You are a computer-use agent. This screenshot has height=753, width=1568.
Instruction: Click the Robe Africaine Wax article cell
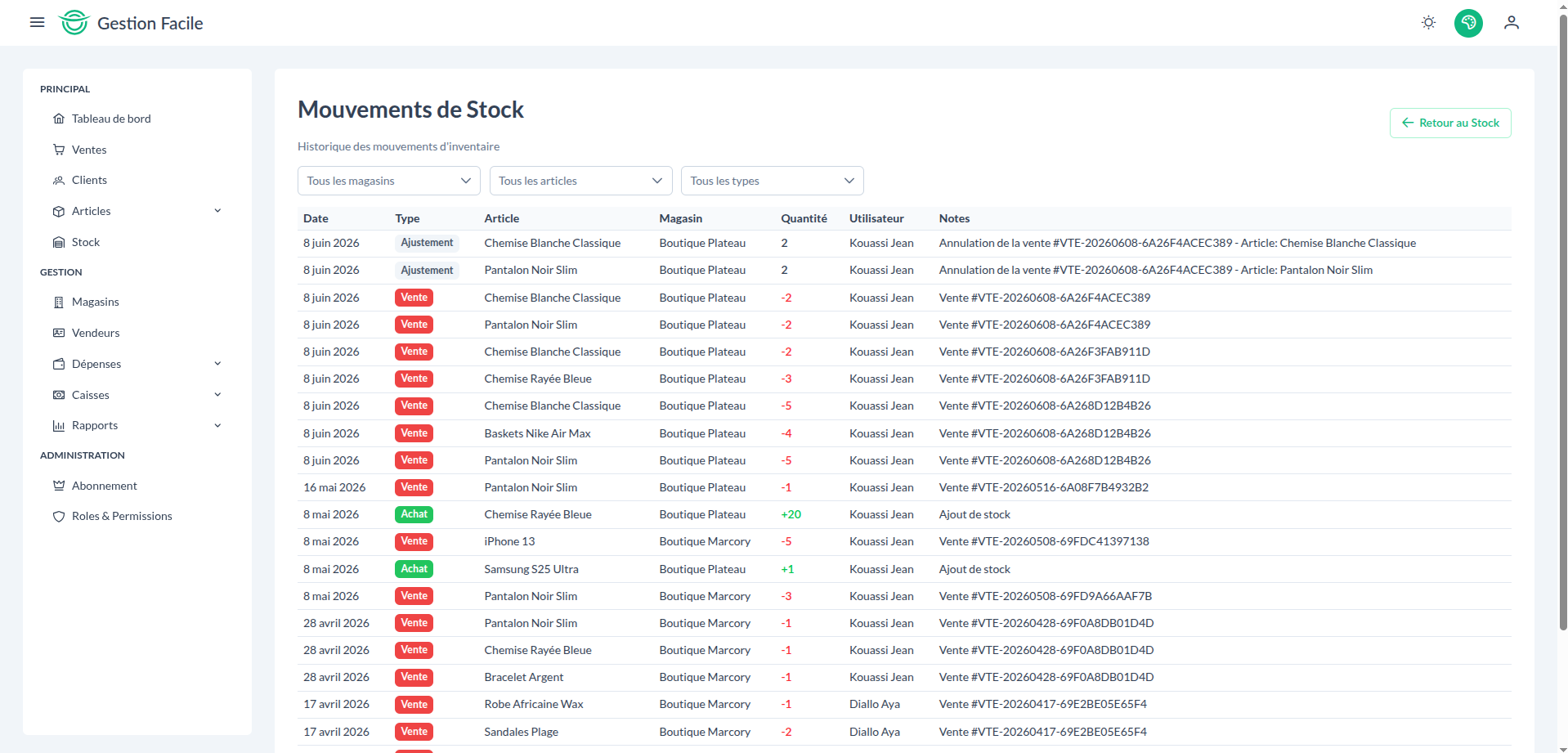tap(534, 704)
